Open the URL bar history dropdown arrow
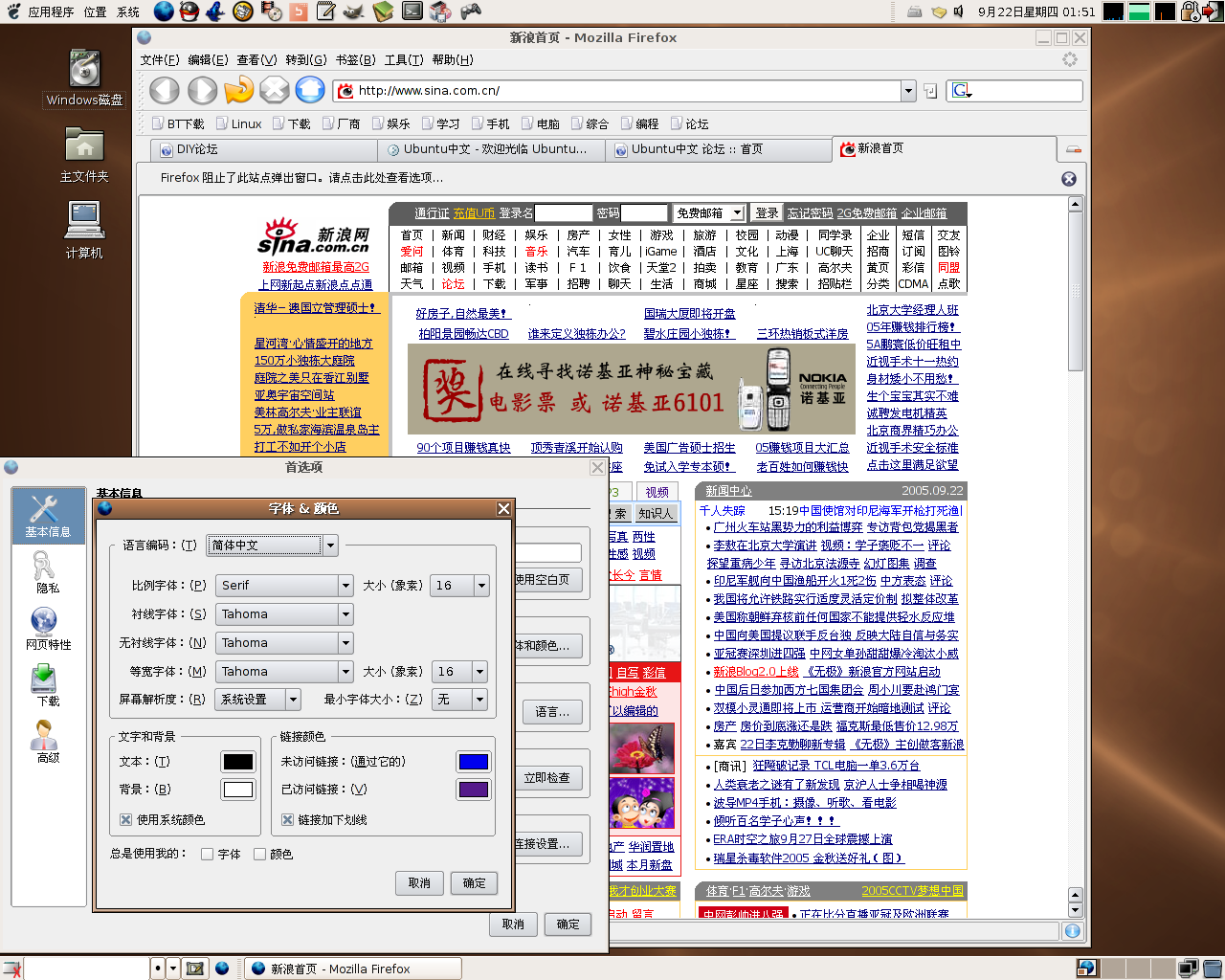This screenshot has height=980, width=1225. click(x=908, y=91)
